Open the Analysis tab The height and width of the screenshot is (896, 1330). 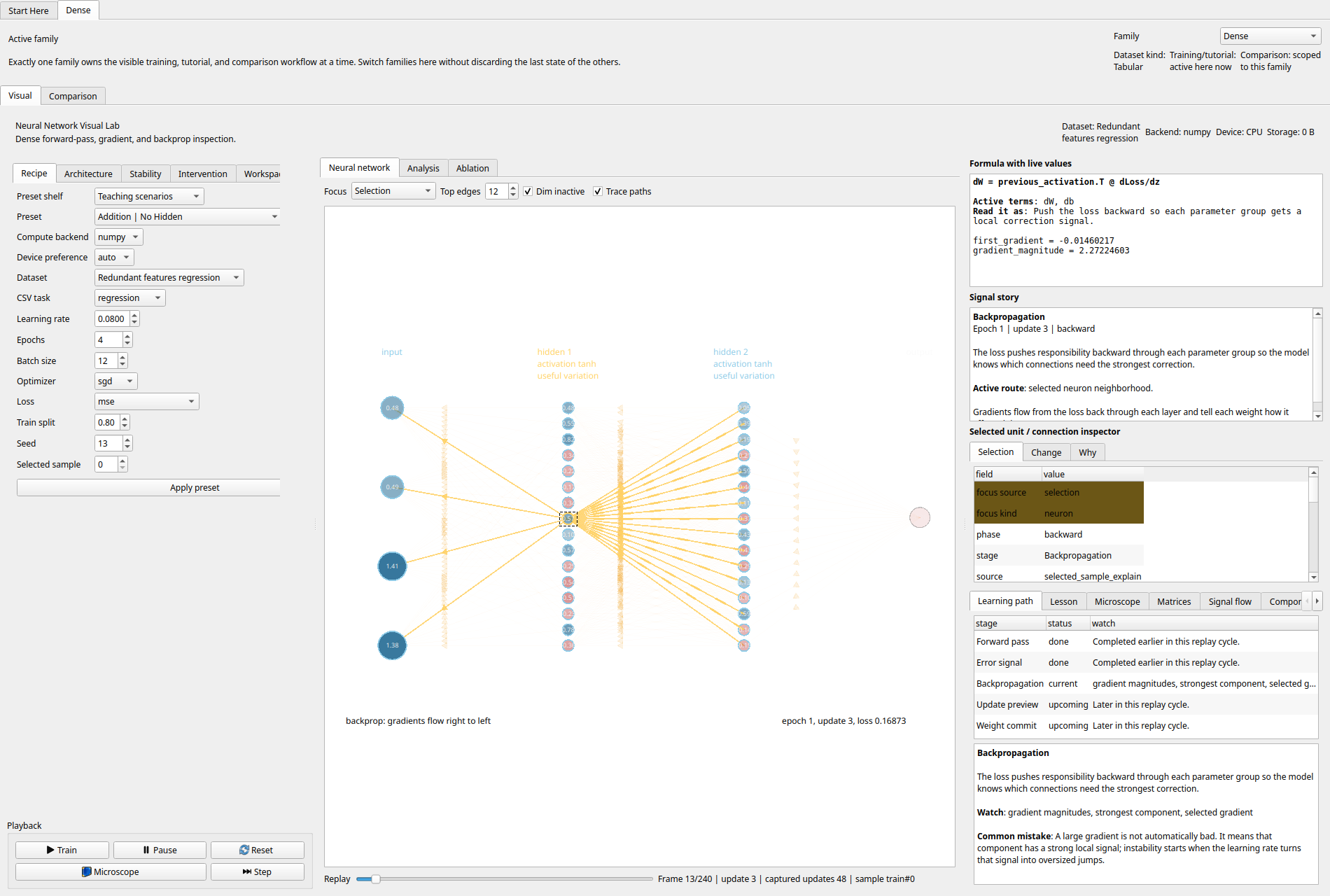(x=423, y=168)
